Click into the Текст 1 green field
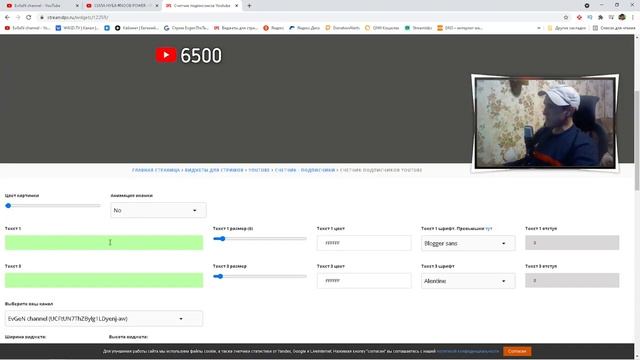 (104, 242)
